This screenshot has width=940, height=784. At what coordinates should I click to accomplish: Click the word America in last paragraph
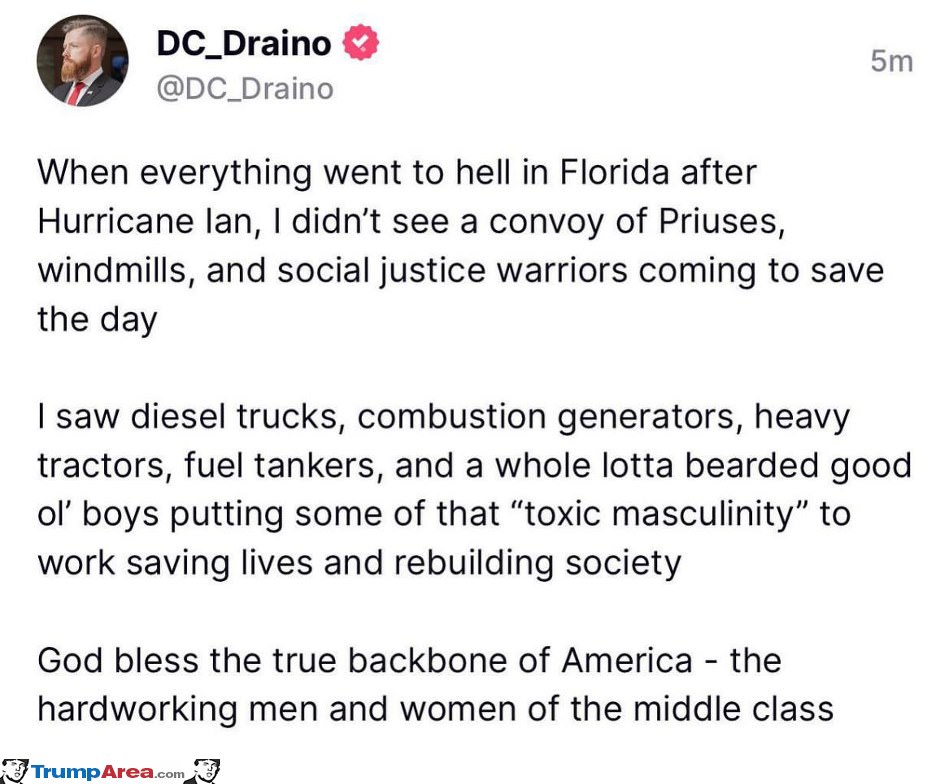coord(627,661)
